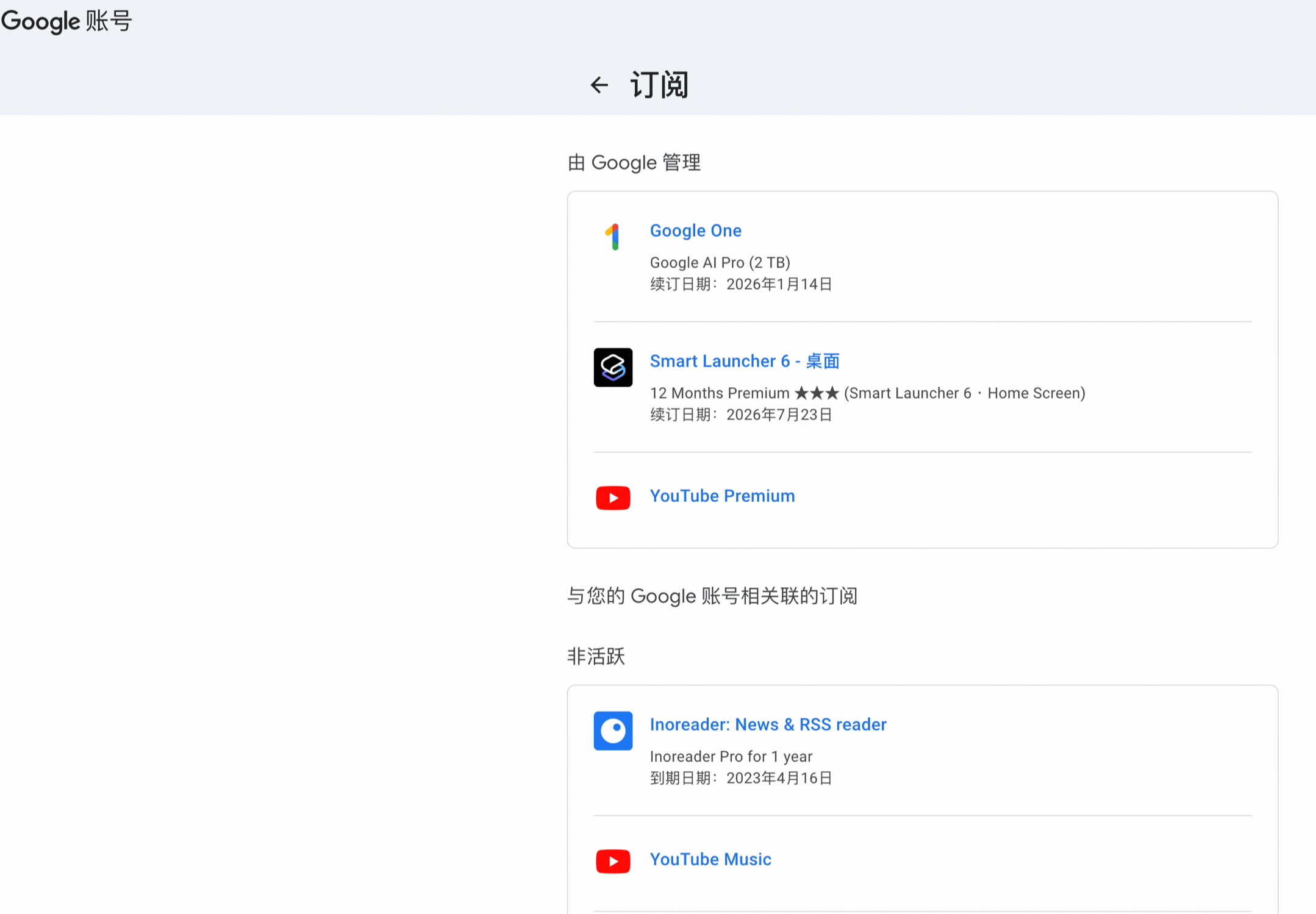1316x914 pixels.
Task: Open Smart Launcher 6 - 桌面 link
Action: click(x=744, y=361)
